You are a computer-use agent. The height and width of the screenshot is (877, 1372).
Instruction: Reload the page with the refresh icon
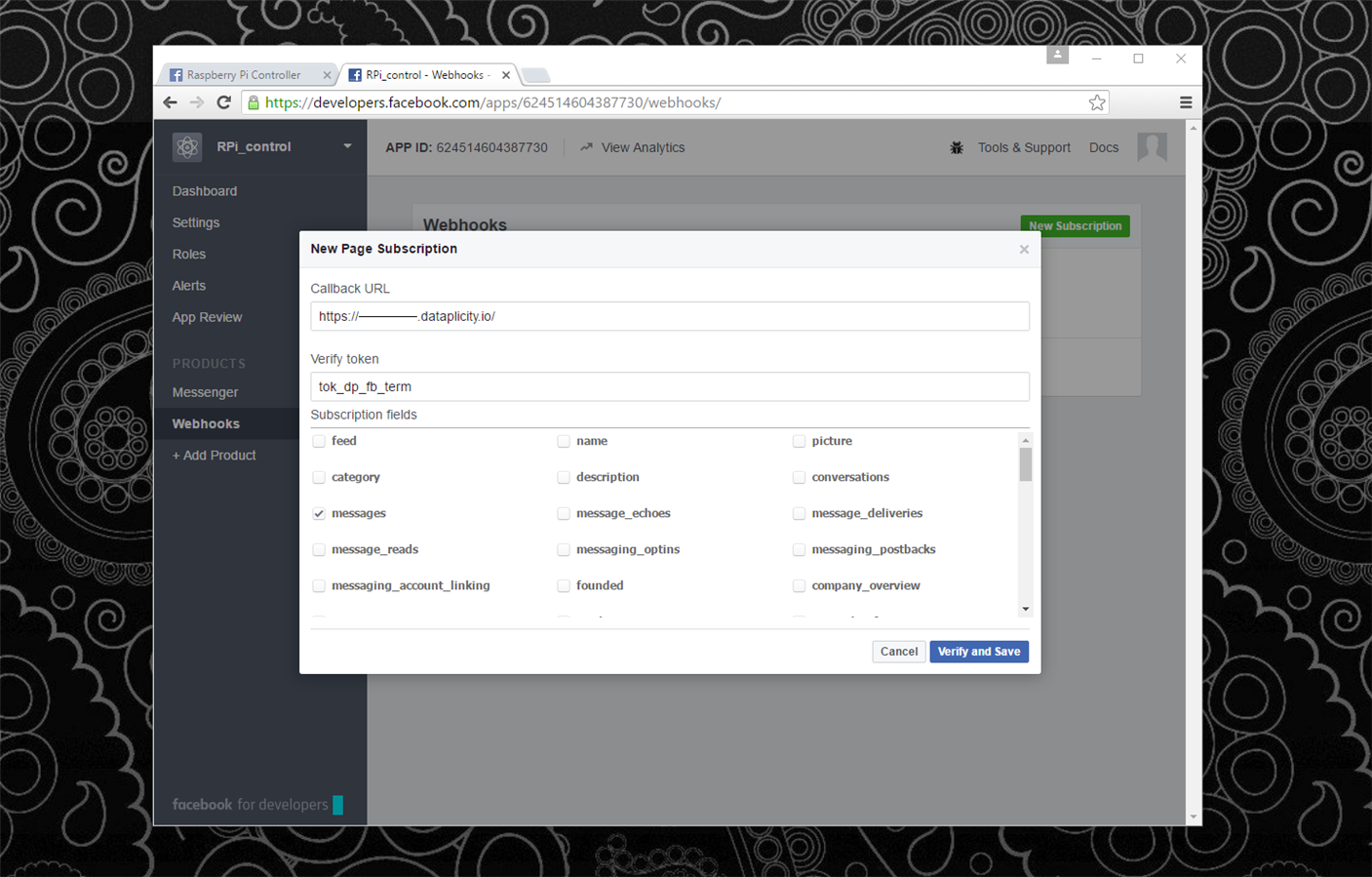[x=223, y=102]
